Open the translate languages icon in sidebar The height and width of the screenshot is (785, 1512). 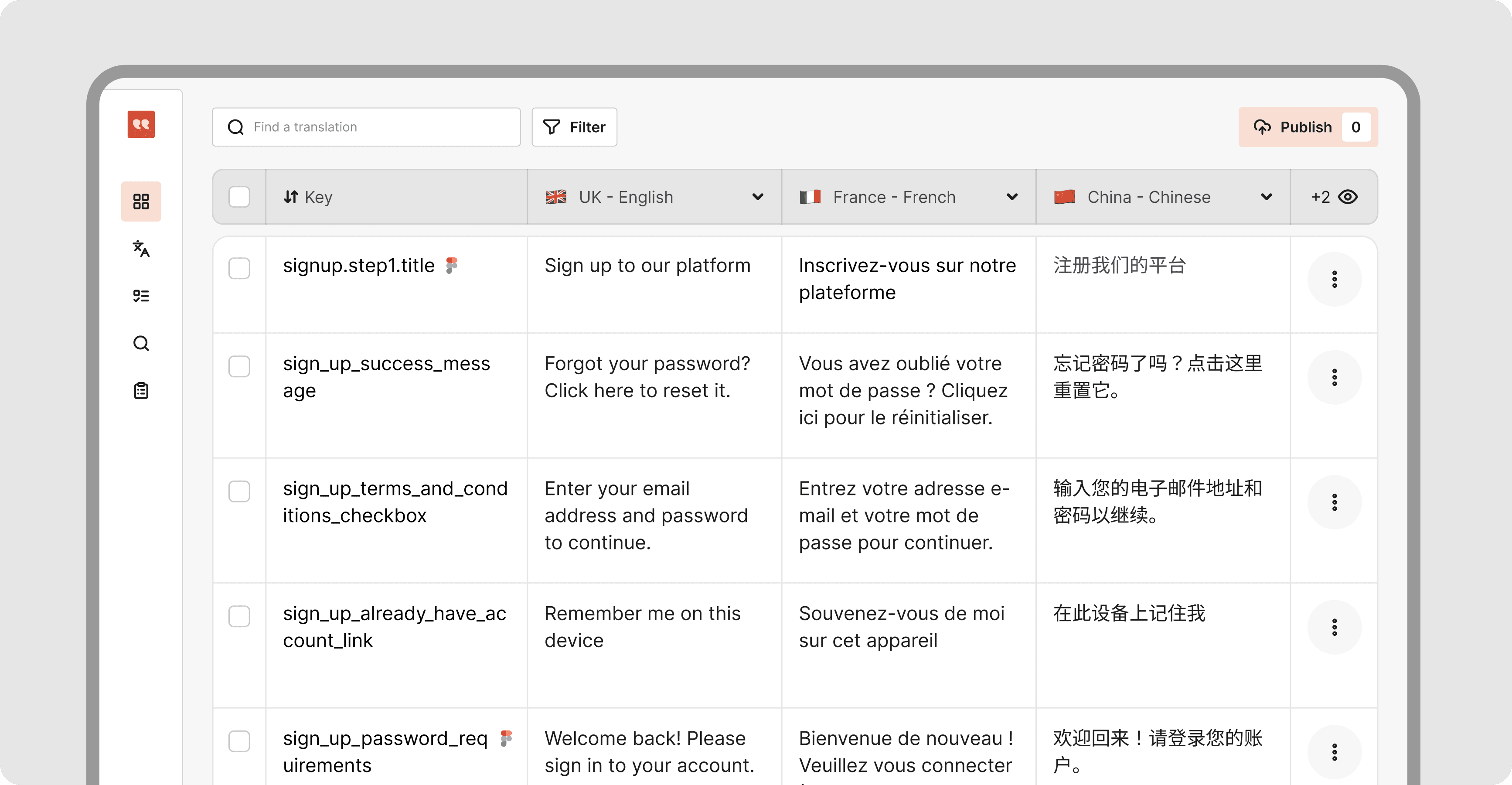click(x=141, y=249)
